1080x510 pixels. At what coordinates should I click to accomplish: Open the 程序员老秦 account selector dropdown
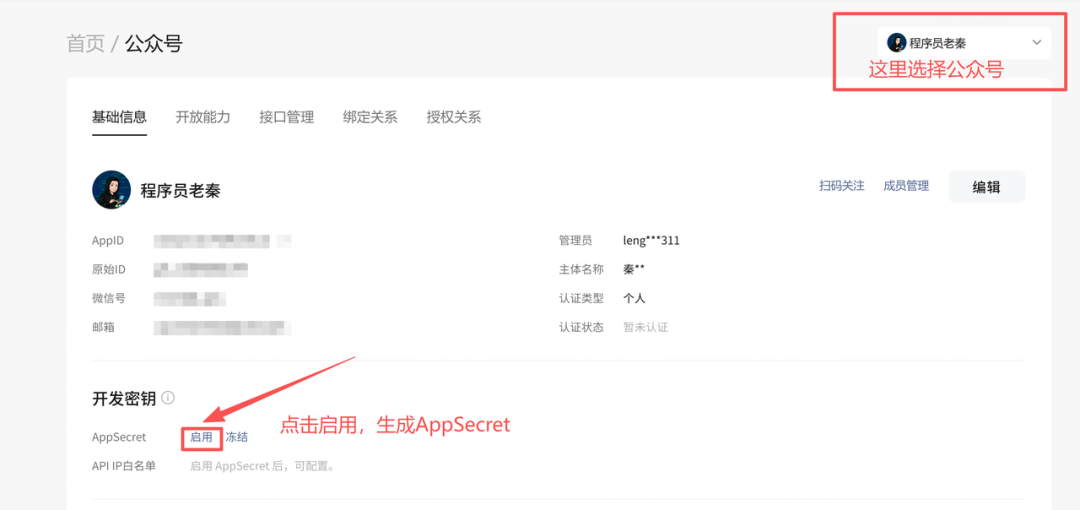click(964, 43)
